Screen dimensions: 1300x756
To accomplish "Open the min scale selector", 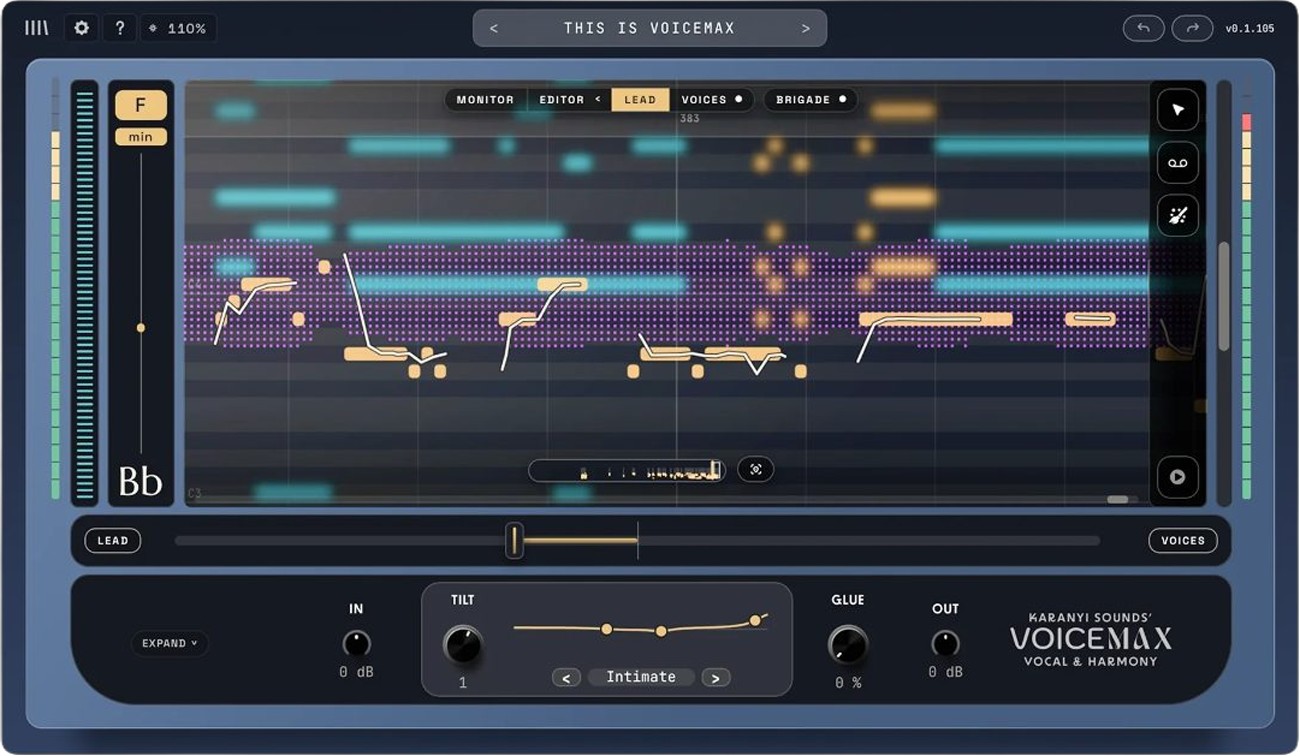I will [141, 137].
